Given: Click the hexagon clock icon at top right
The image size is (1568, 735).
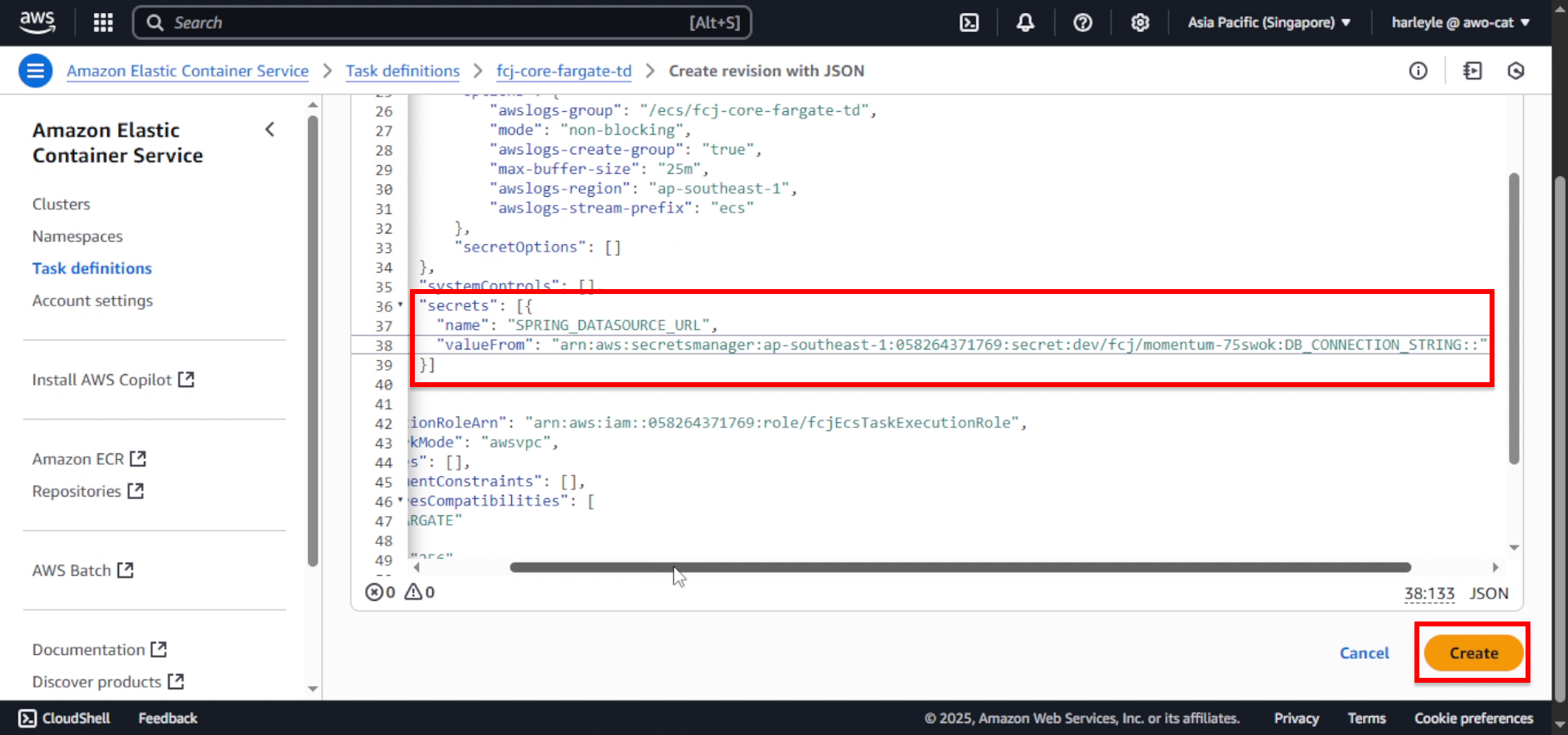Looking at the screenshot, I should point(1516,71).
